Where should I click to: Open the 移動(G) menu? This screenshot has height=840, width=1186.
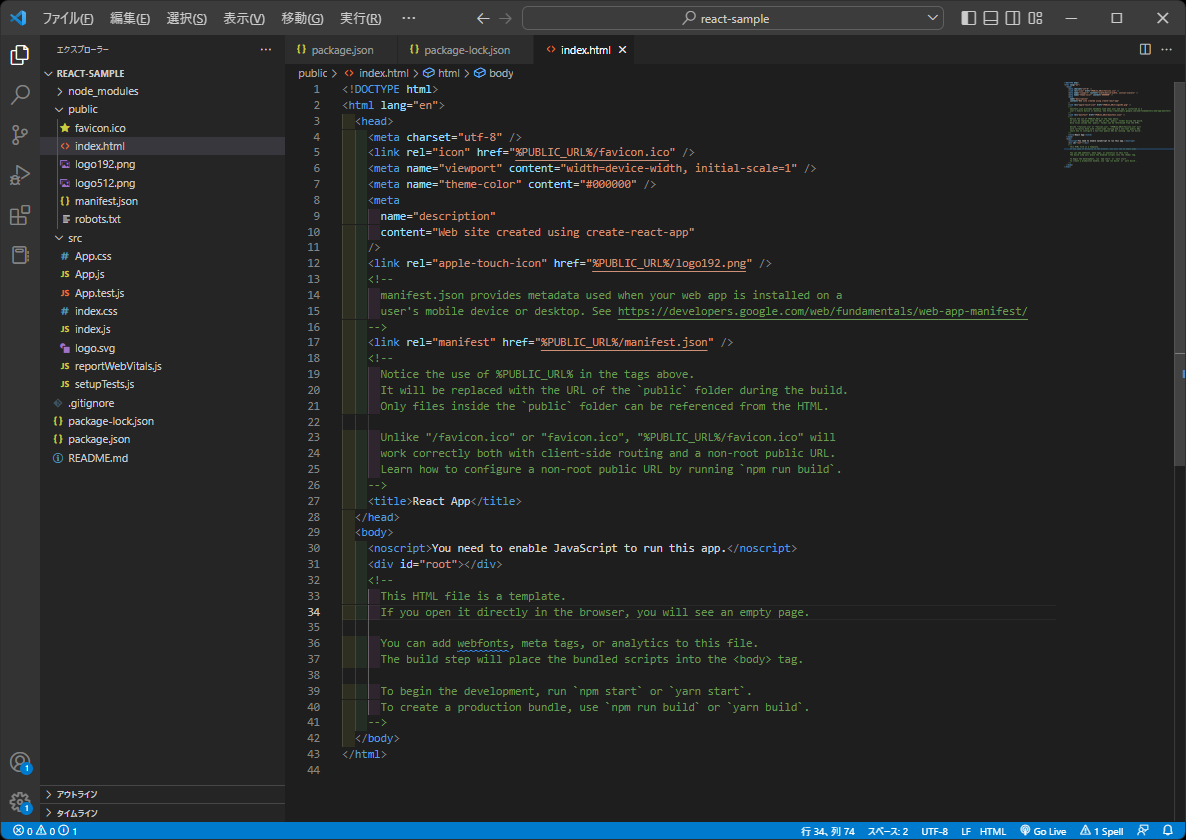pos(303,18)
